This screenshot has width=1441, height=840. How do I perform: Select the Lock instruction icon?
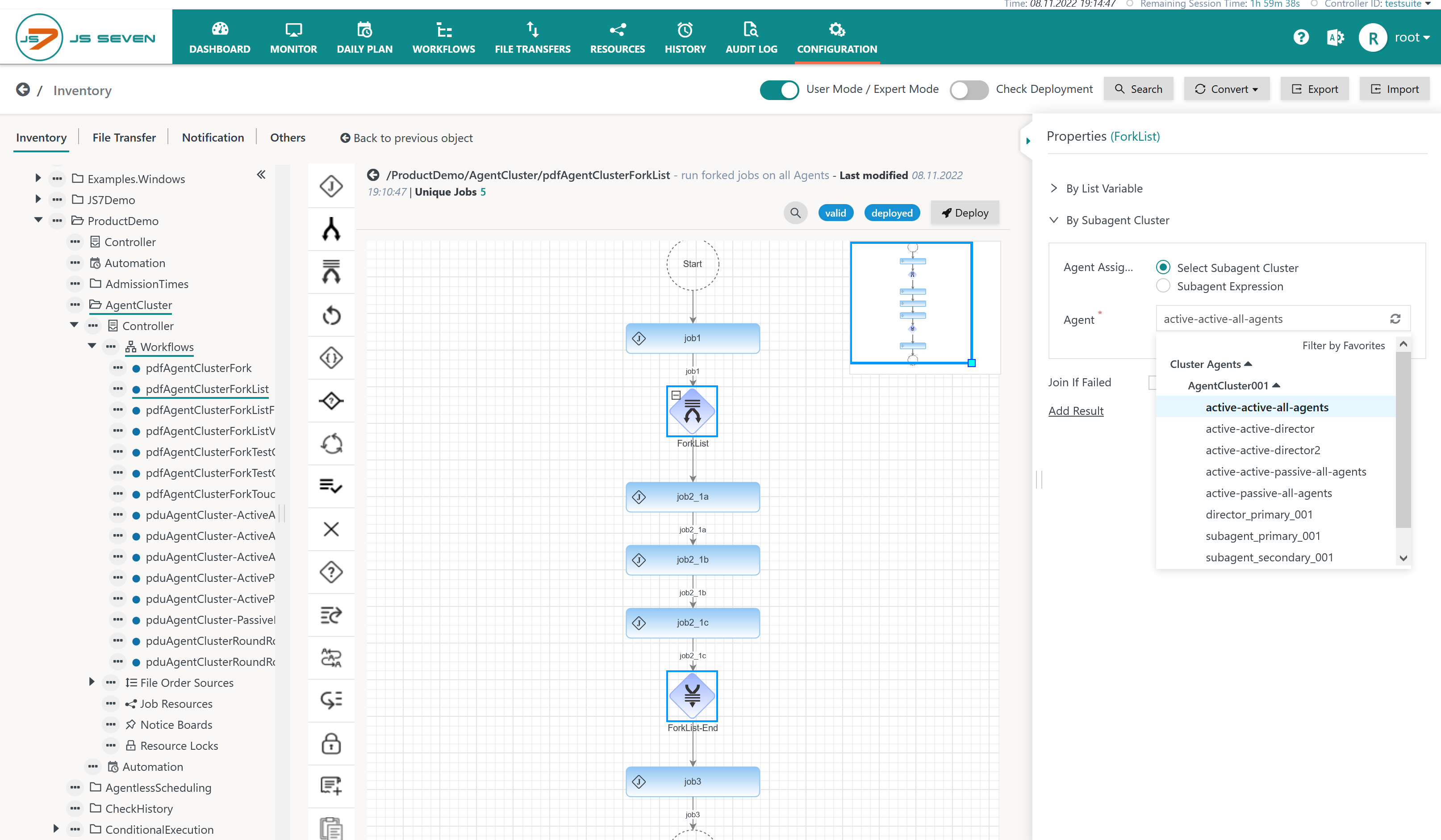coord(331,744)
